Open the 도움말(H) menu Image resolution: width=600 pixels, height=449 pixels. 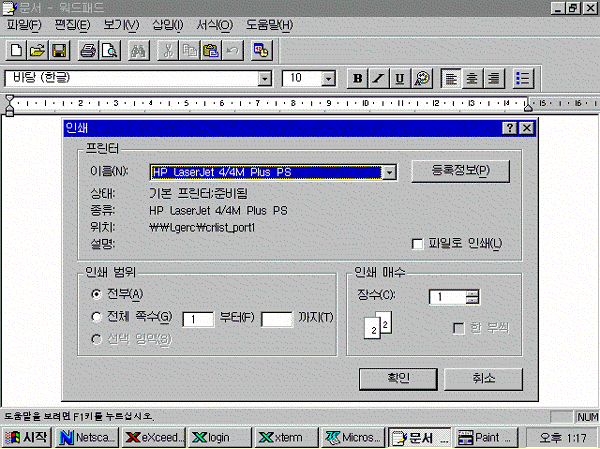pyautogui.click(x=269, y=25)
